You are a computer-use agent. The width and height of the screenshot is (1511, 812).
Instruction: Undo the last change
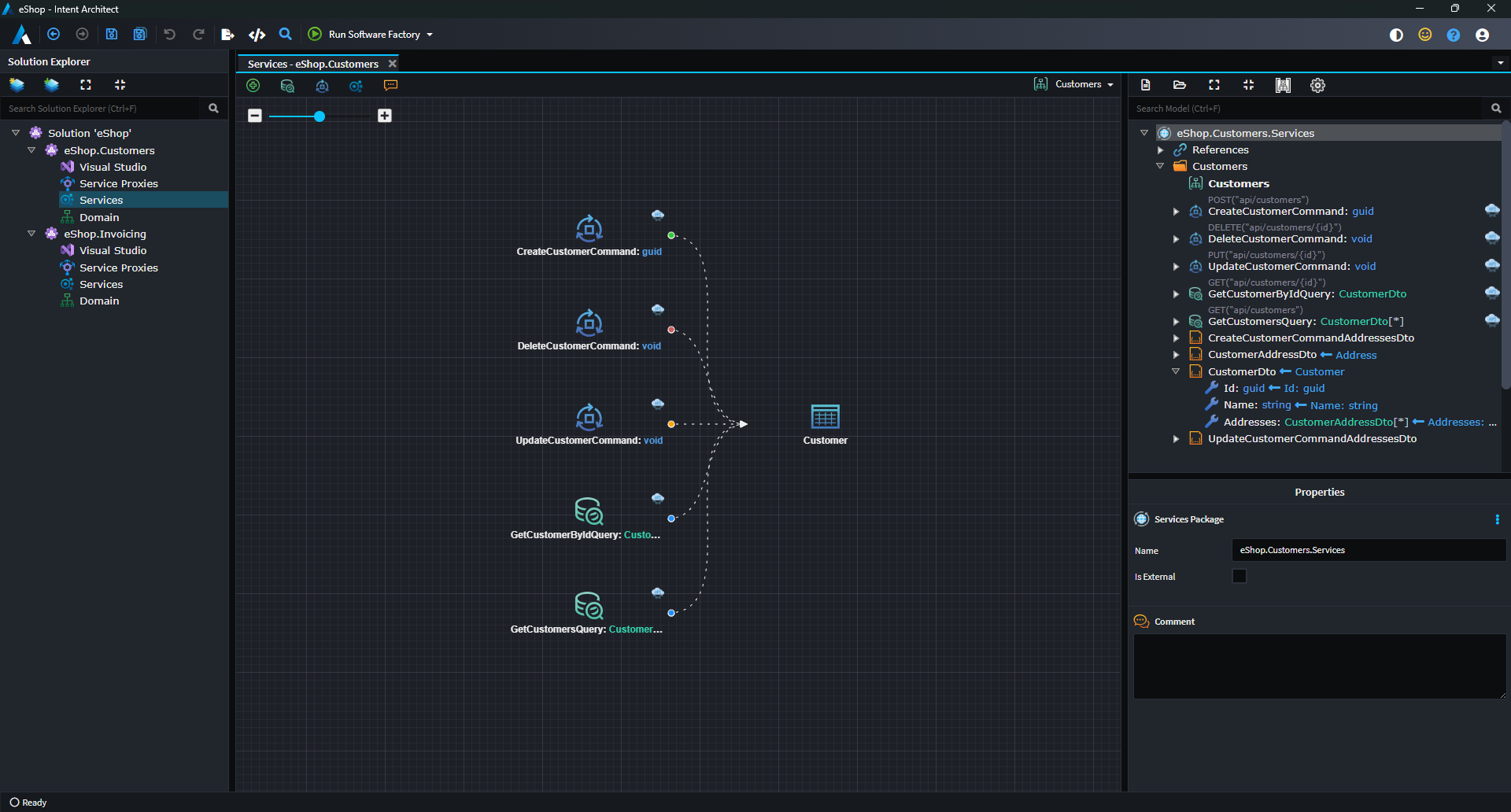pyautogui.click(x=169, y=35)
